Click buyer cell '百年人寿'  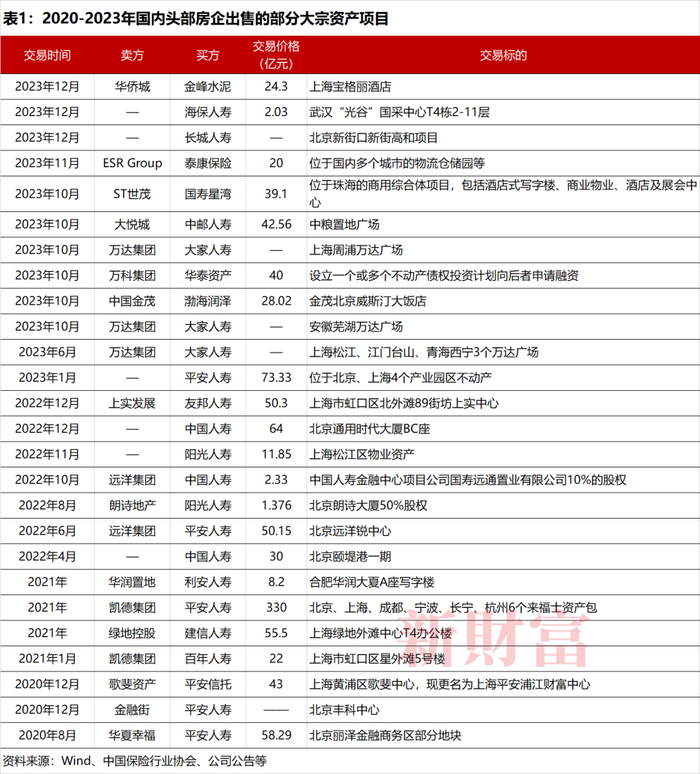coord(207,659)
